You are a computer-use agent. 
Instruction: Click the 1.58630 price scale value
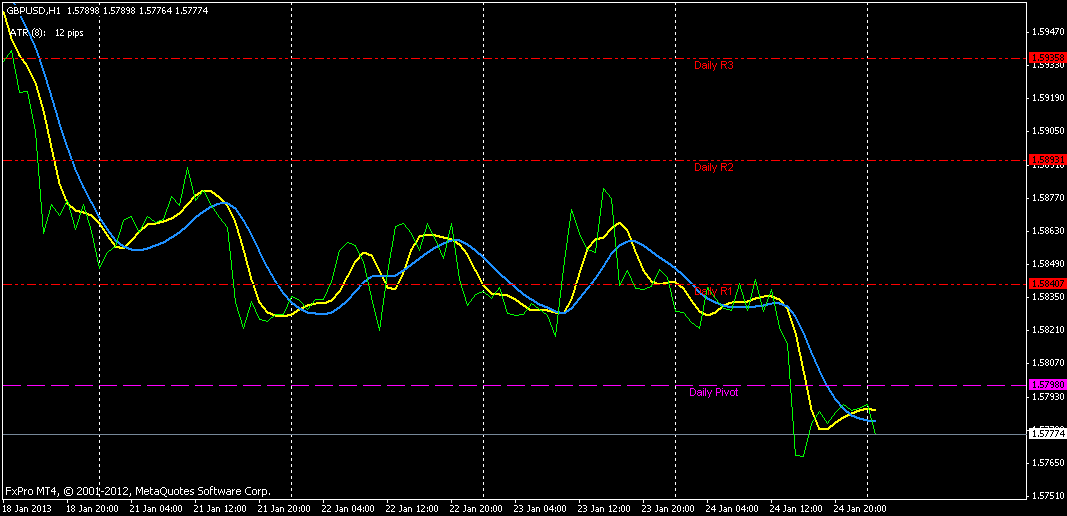(1047, 231)
